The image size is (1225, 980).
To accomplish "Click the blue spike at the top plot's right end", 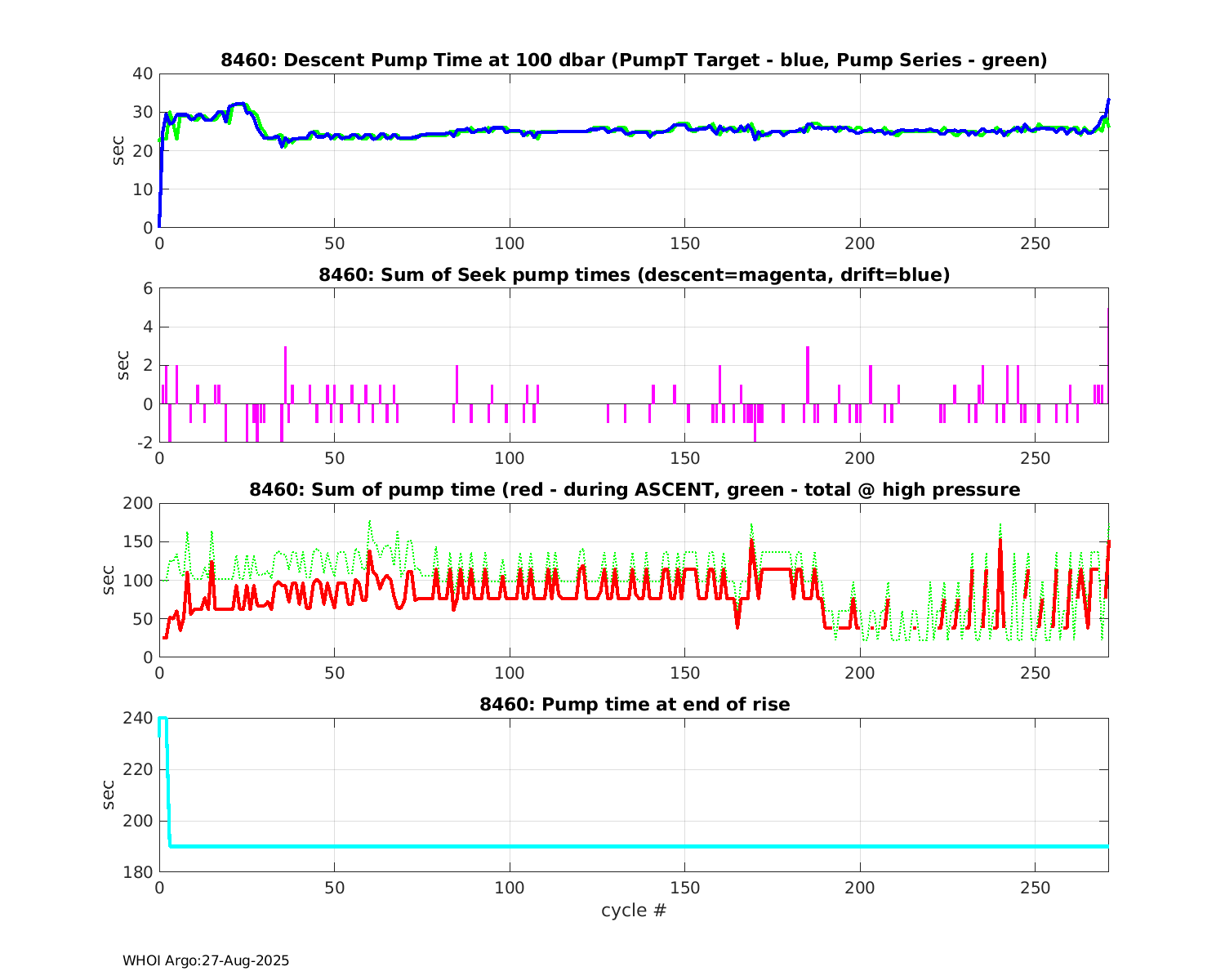I will click(1107, 102).
